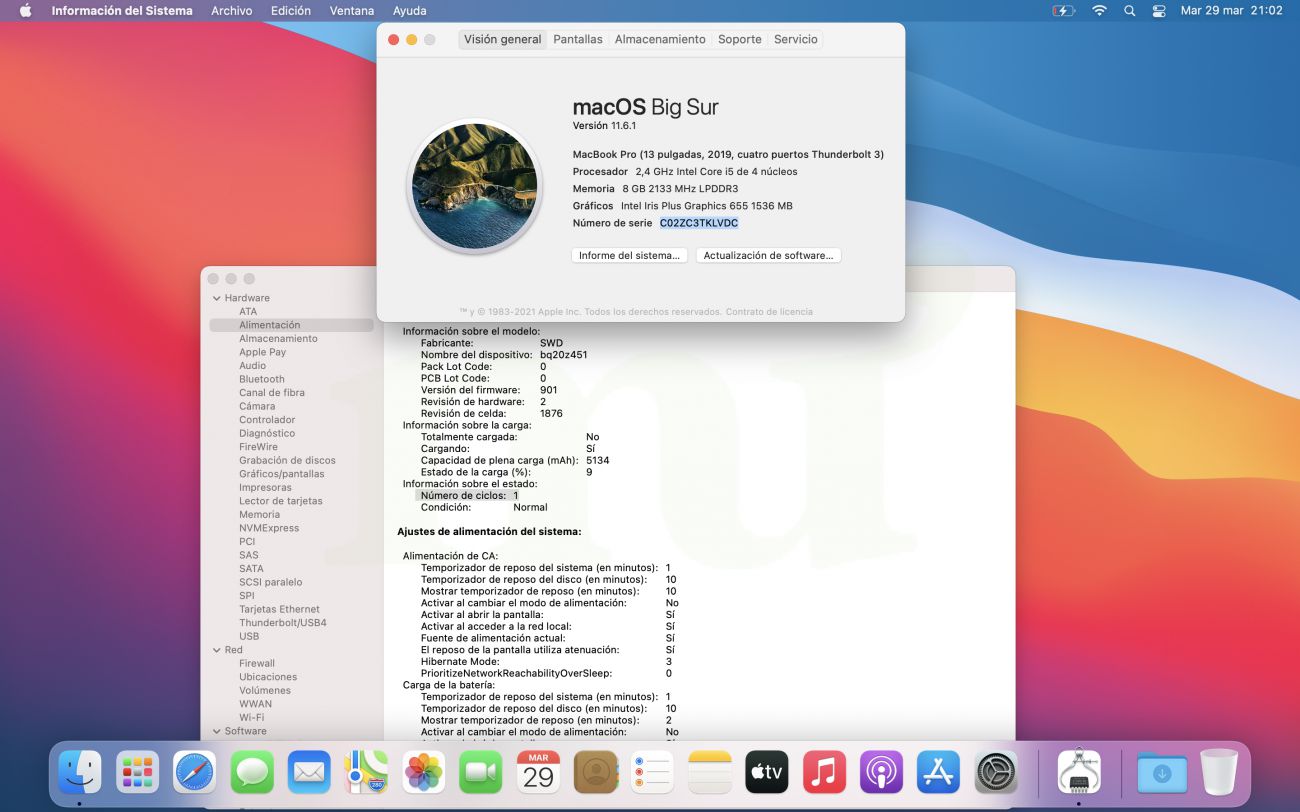
Task: Collapse the Red section
Action: (216, 650)
